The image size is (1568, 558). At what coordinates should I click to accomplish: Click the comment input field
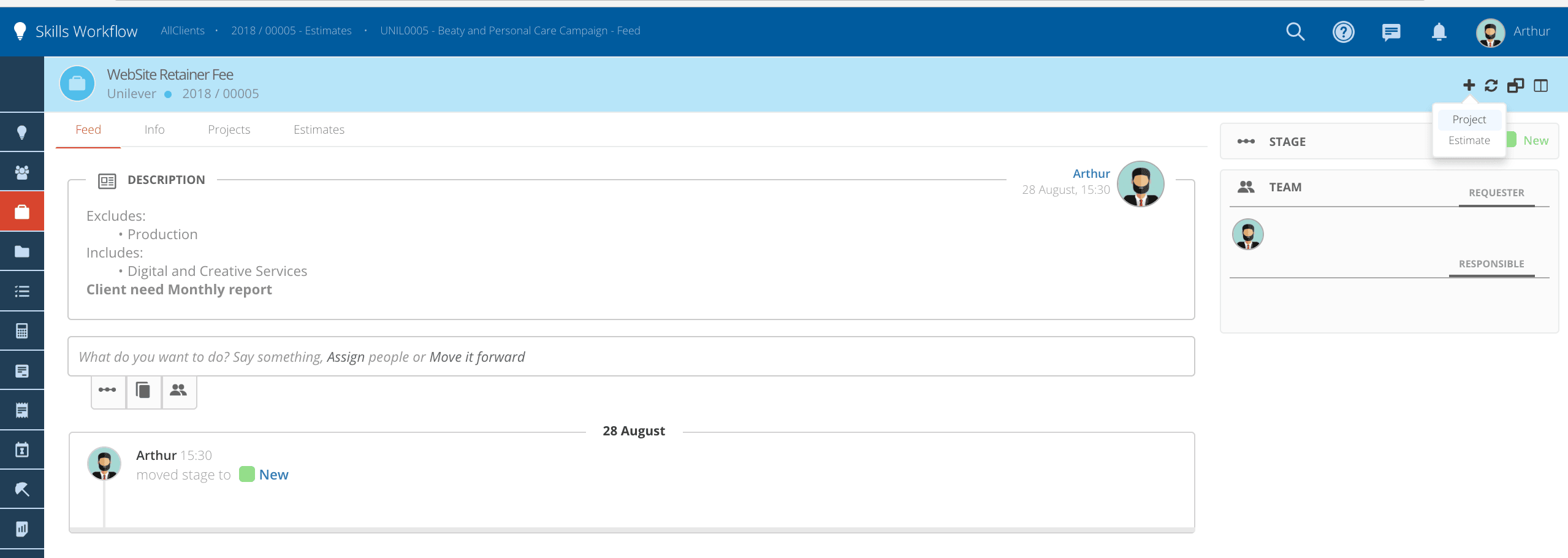click(630, 356)
